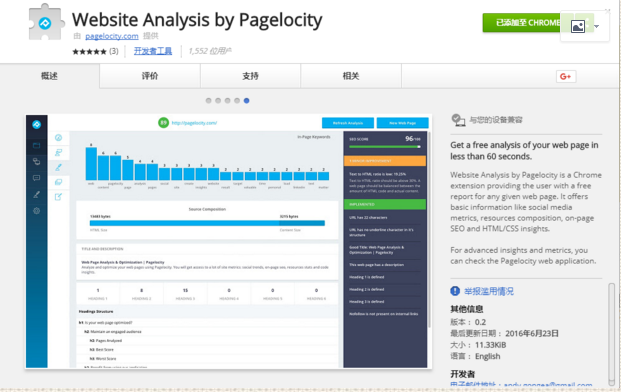Click the green 89 score badge in the preview
Image resolution: width=621 pixels, height=392 pixels.
coord(164,123)
